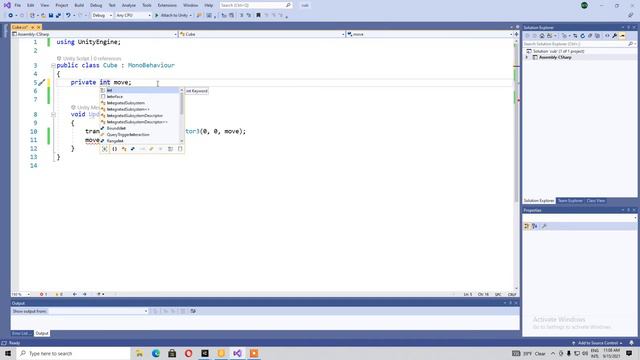Open the Project menu

coord(62,5)
